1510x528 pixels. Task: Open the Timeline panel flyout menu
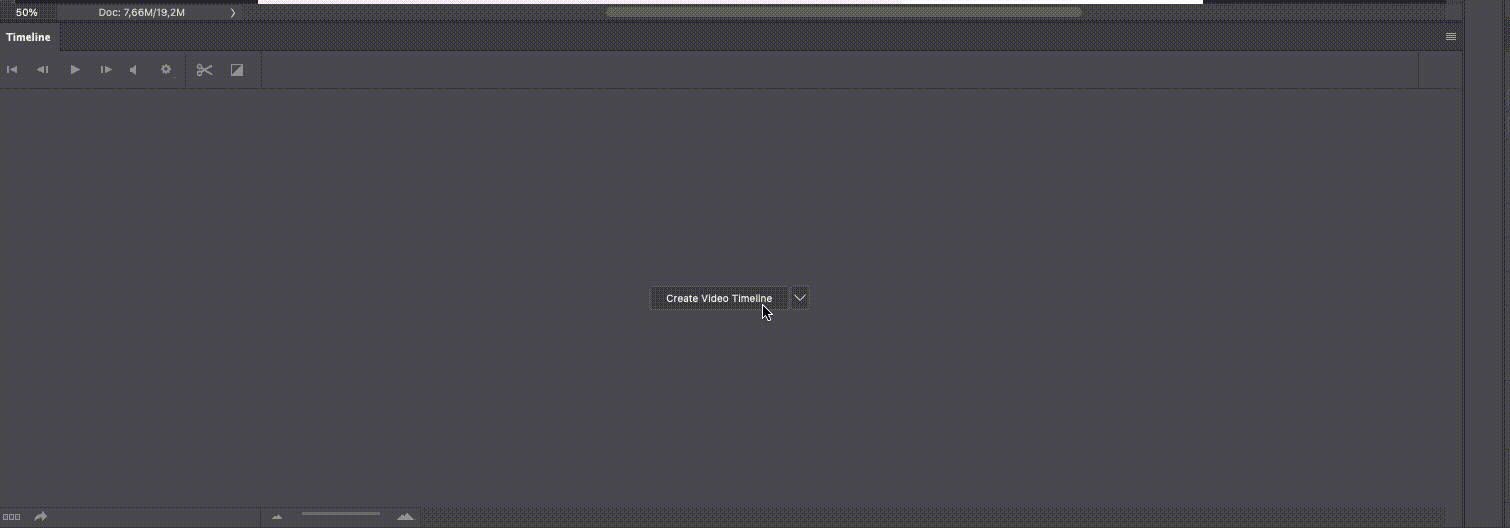click(1451, 36)
